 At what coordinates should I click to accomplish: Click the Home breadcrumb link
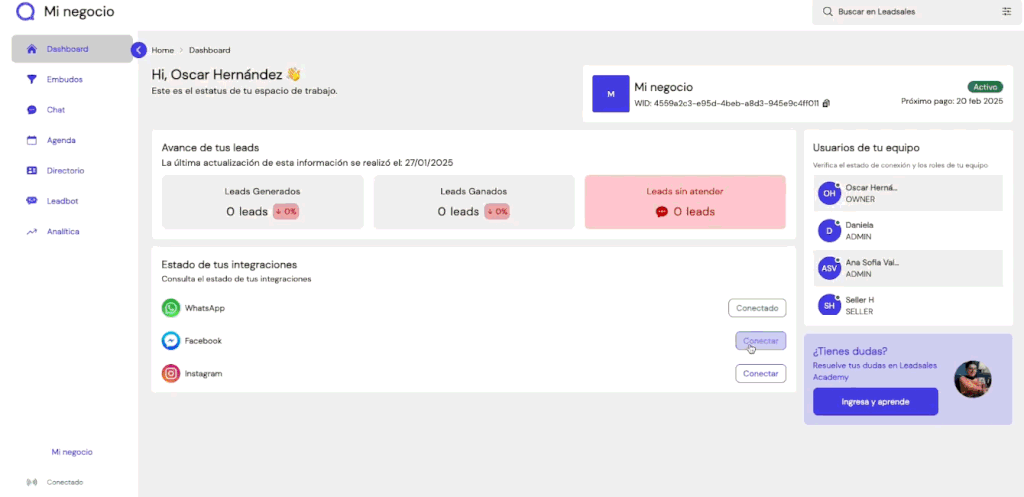pyautogui.click(x=162, y=50)
